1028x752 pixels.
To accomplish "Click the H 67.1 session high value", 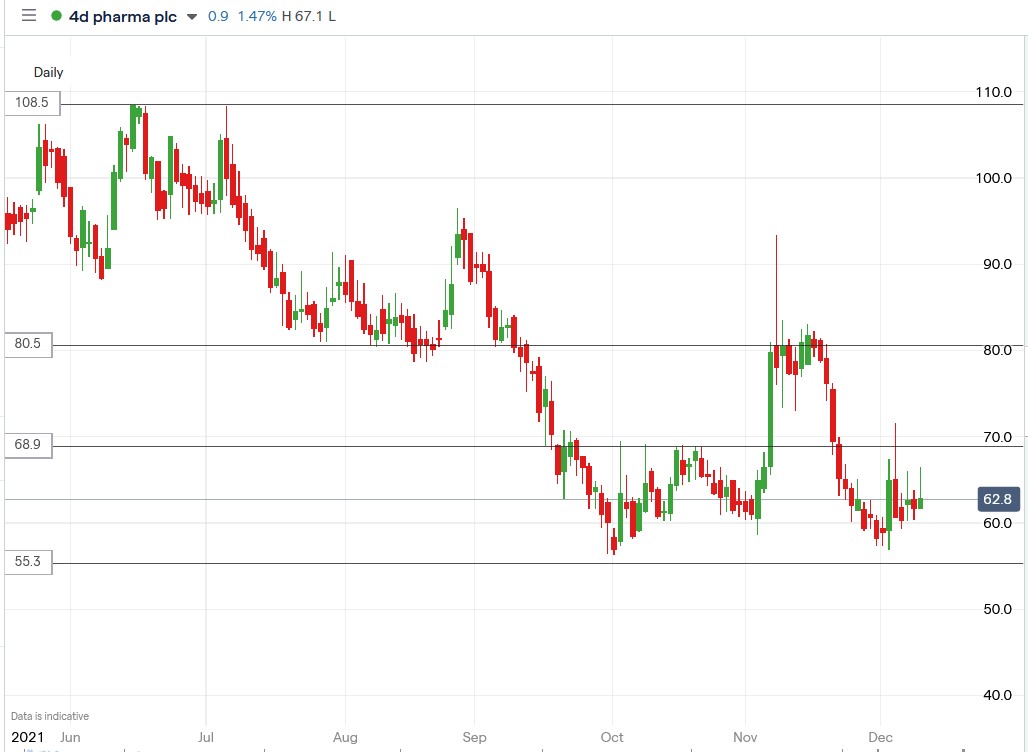I will 302,16.
